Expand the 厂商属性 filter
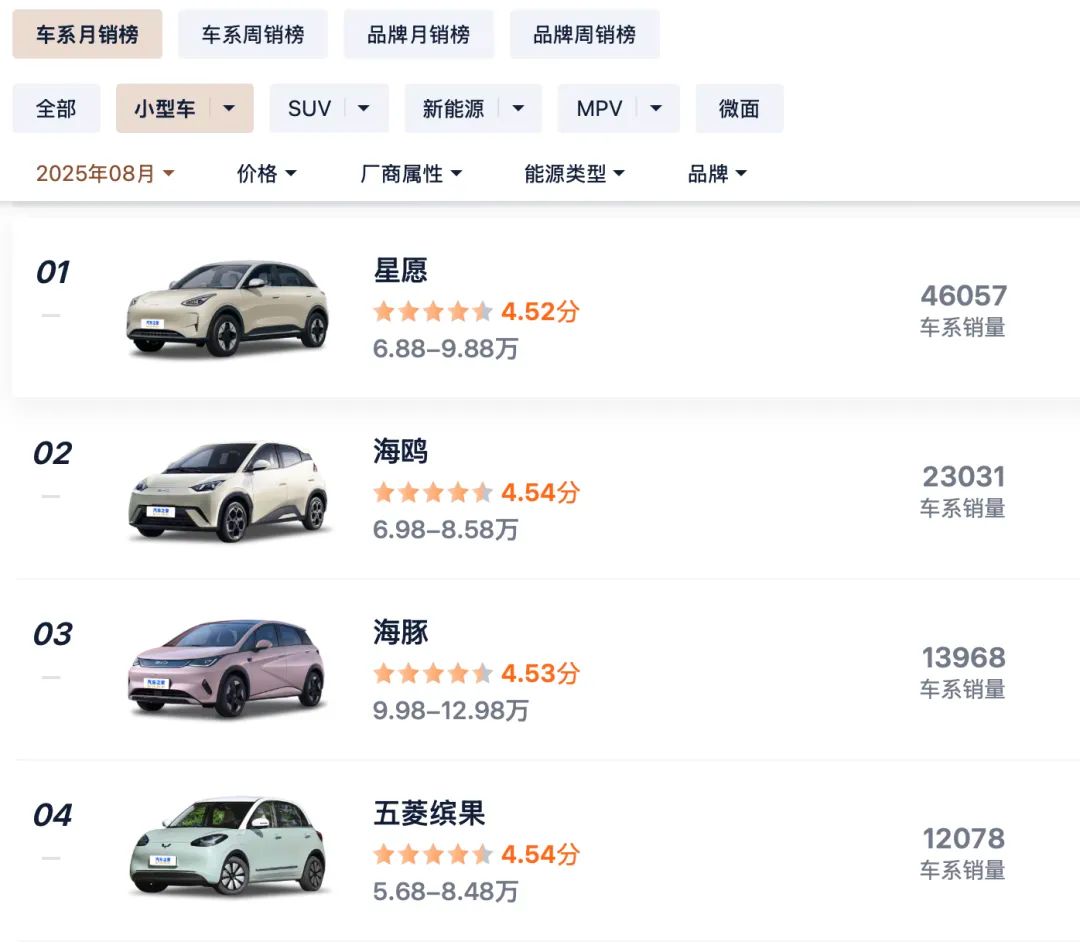This screenshot has height=945, width=1080. click(x=411, y=174)
